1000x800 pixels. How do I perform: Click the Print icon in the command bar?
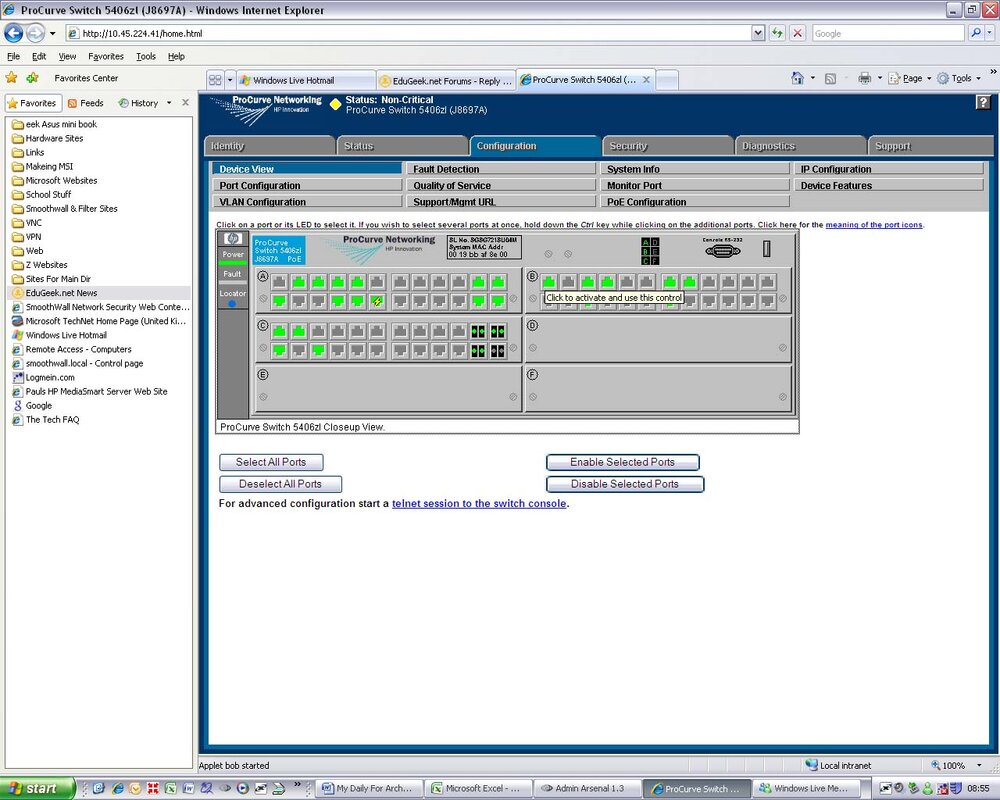coord(864,78)
